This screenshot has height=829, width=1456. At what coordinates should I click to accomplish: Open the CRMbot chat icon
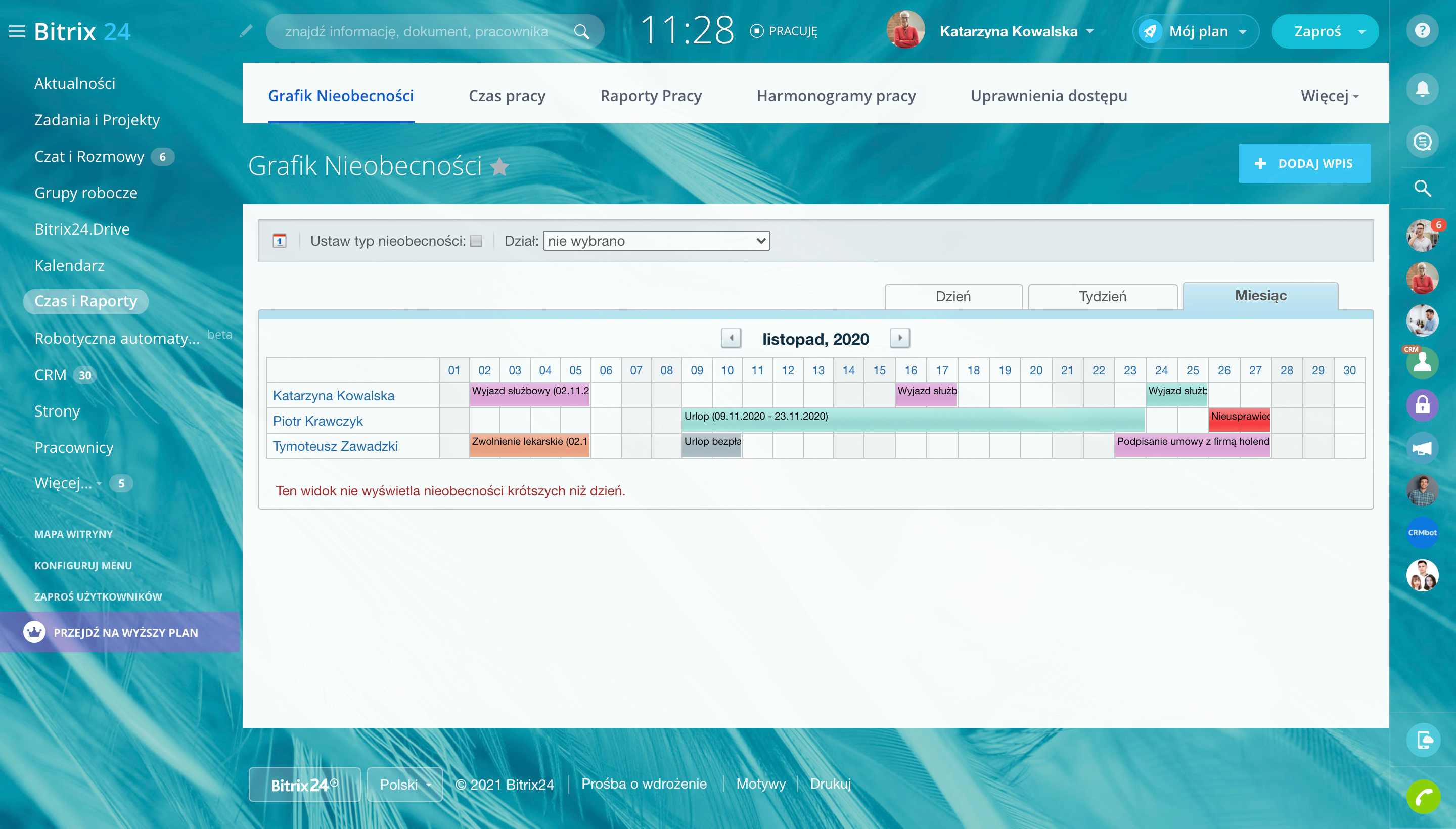coord(1422,532)
